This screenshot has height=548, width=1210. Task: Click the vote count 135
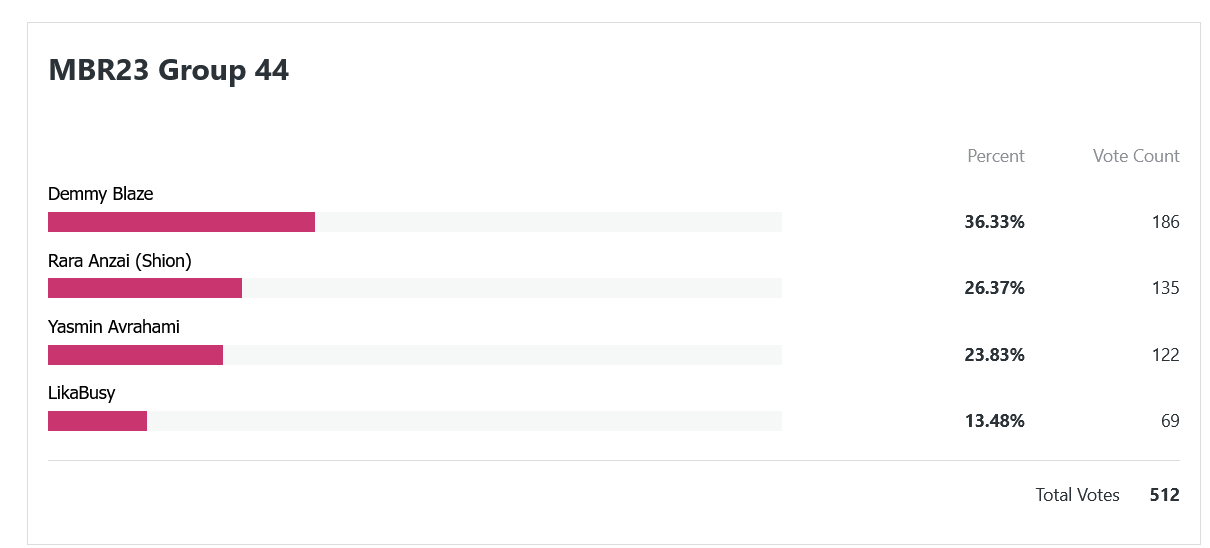point(1166,288)
